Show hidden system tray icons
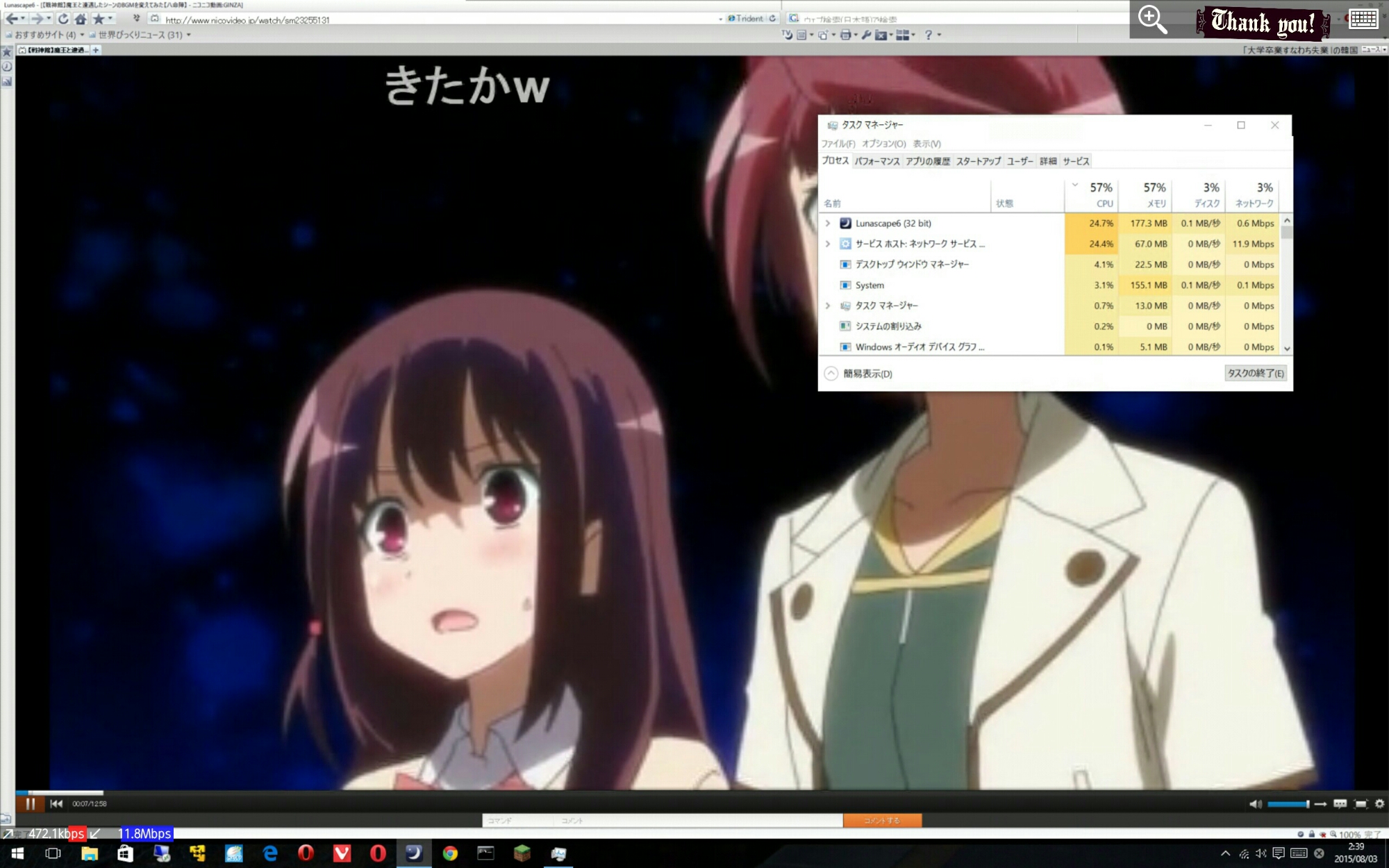The image size is (1389, 868). [1225, 853]
